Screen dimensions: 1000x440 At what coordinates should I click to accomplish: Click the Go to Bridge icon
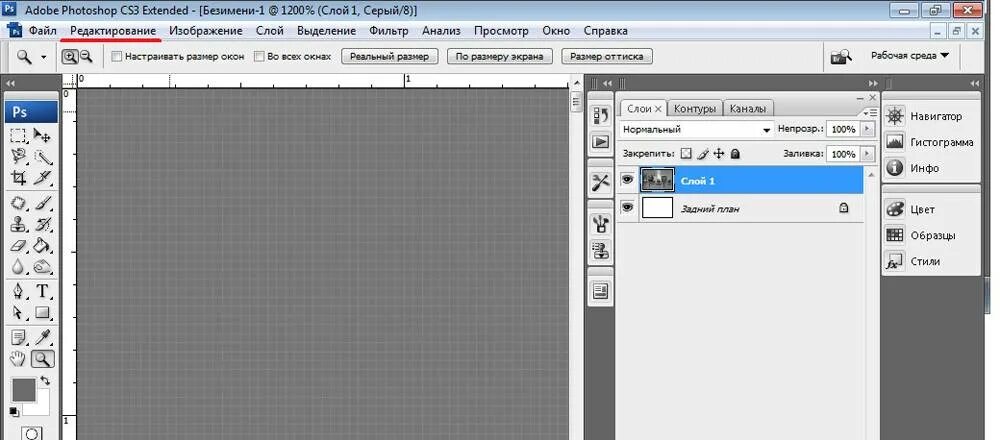point(841,57)
